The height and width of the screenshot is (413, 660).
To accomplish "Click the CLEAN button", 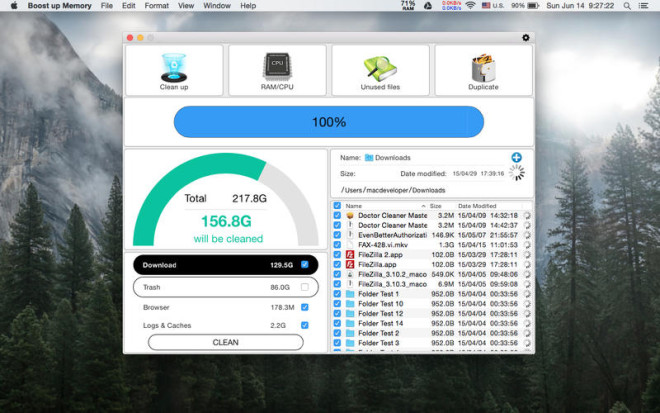I will click(226, 342).
